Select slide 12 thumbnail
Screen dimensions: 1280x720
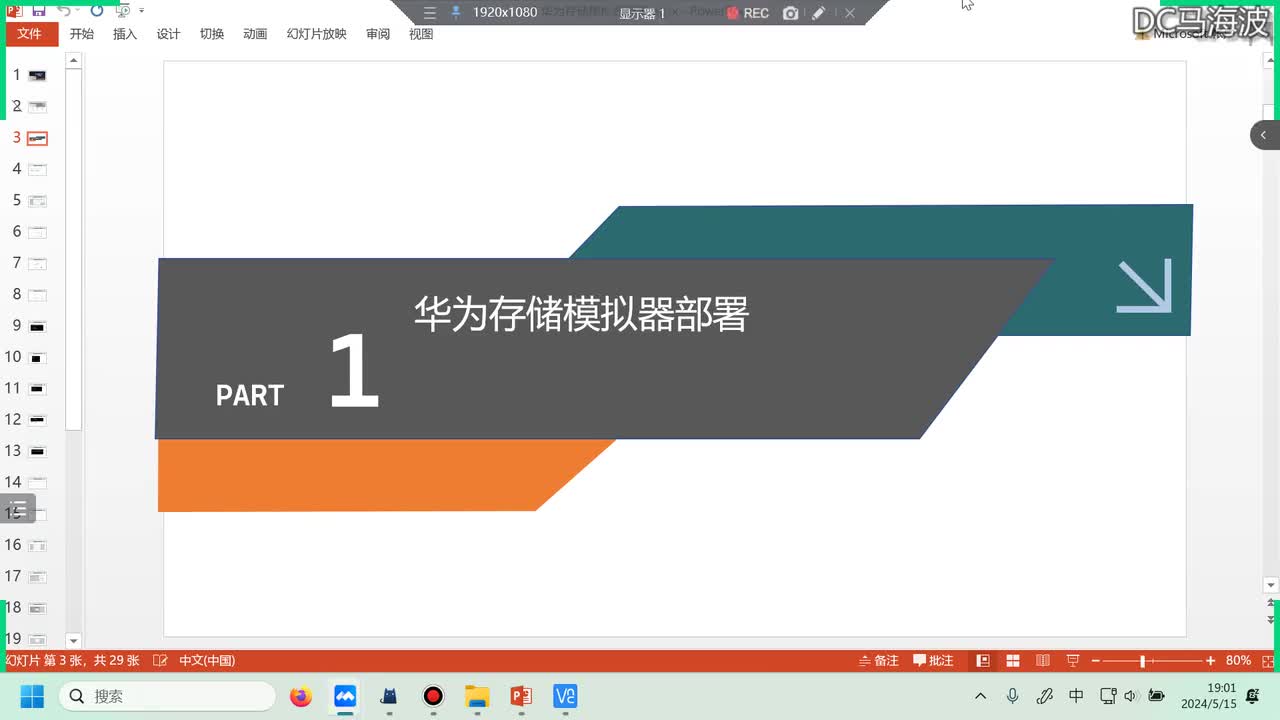point(37,420)
